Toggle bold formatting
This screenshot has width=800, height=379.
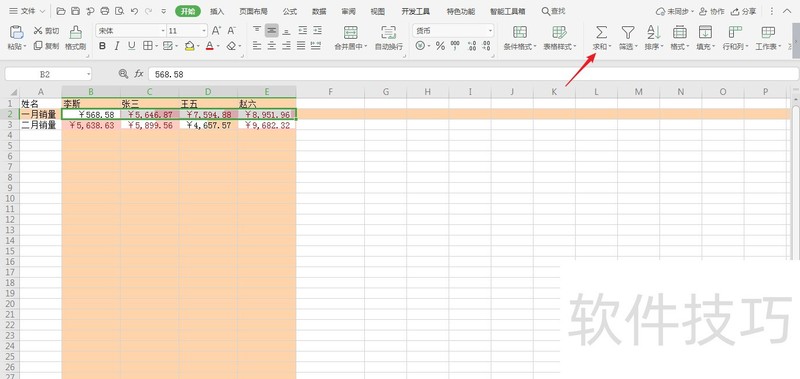(103, 46)
